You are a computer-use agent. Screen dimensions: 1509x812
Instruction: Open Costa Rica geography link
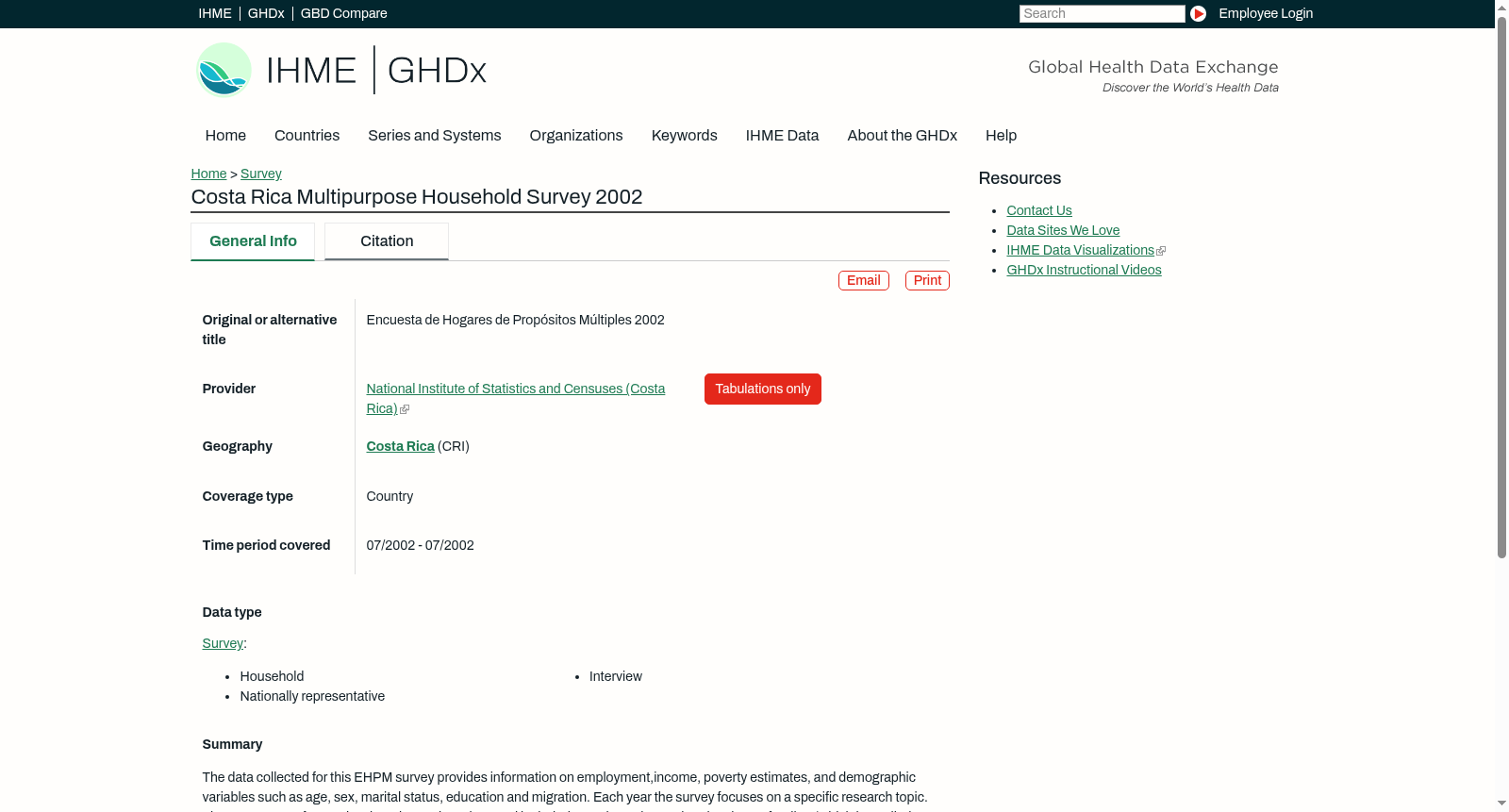401,446
